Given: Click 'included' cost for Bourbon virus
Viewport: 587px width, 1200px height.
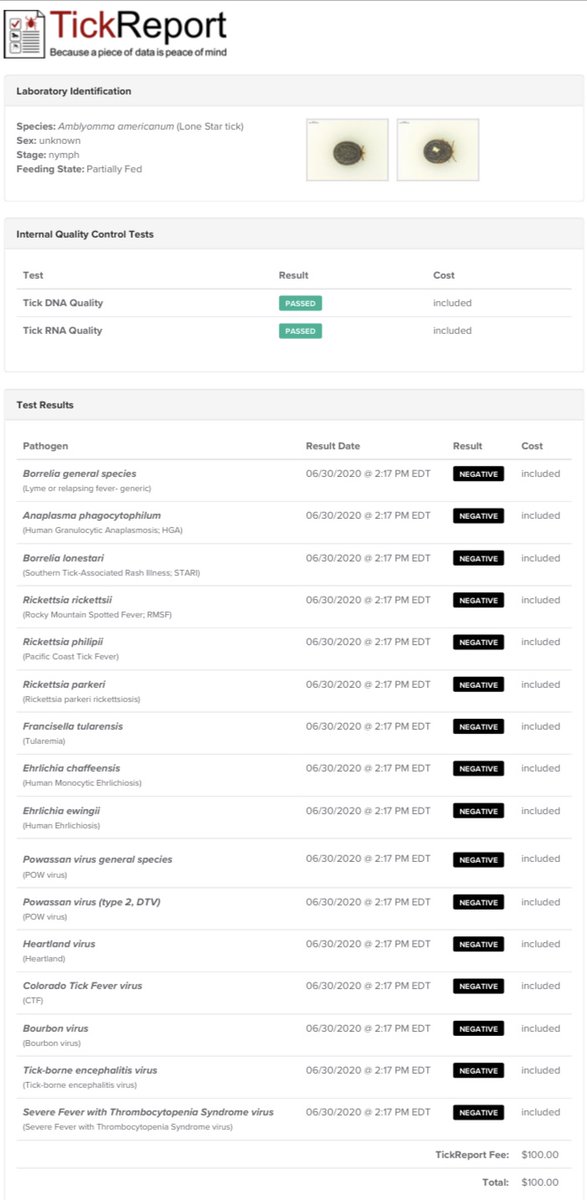Looking at the screenshot, I should click(x=541, y=1029).
